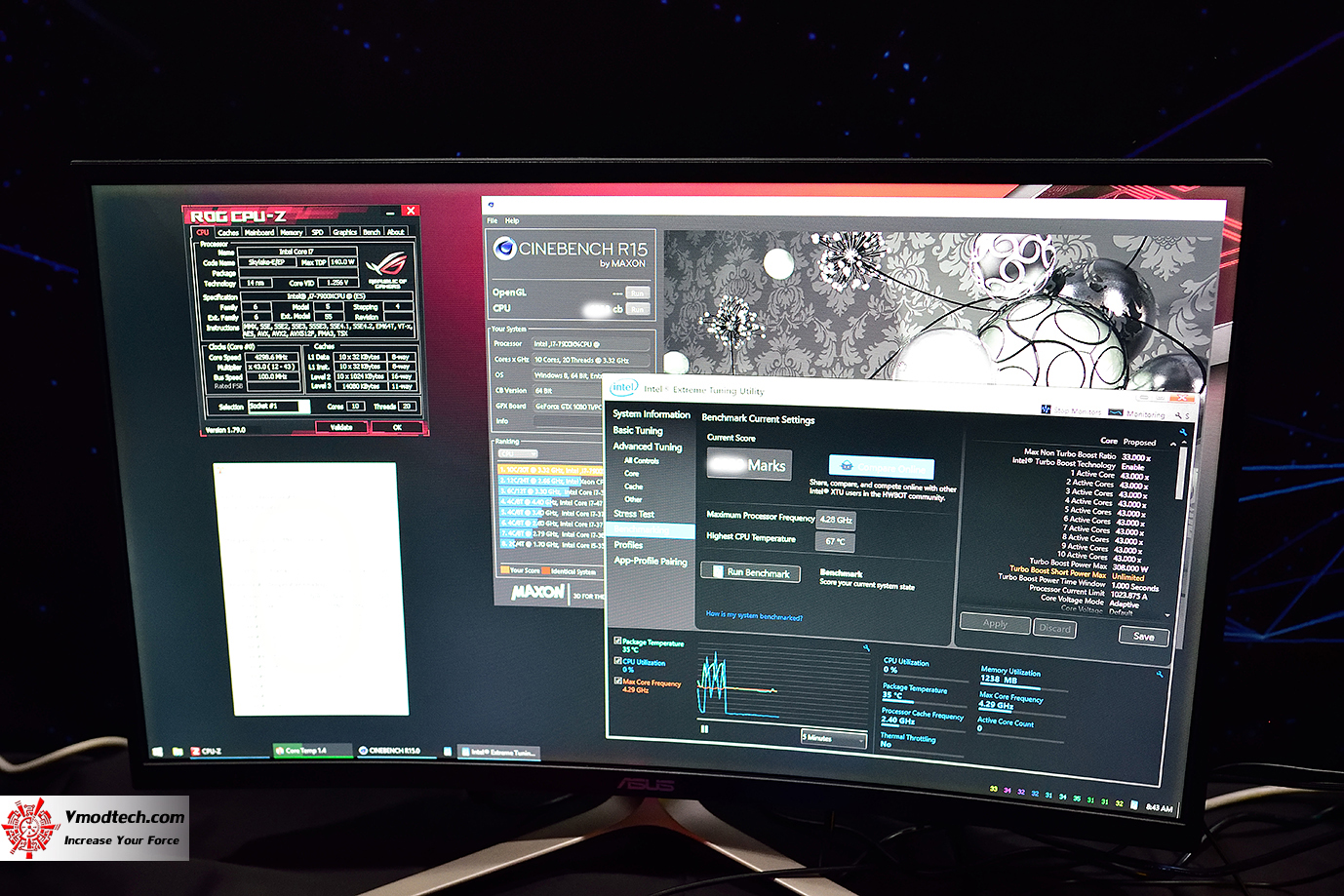Run the CPU test in Cinebench
This screenshot has height=896, width=1344.
point(638,309)
